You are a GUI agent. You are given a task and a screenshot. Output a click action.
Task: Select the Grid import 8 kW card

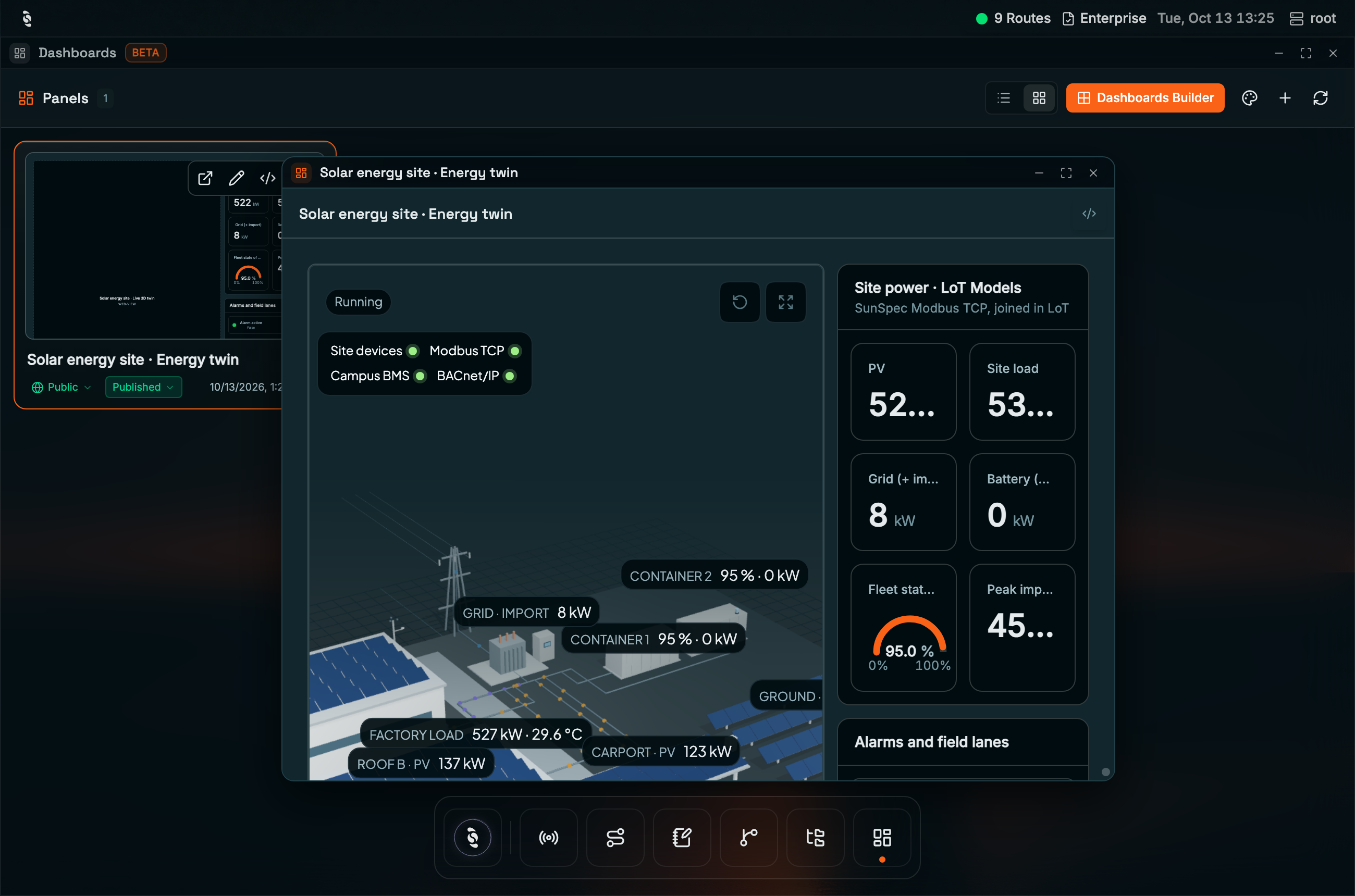click(x=903, y=502)
